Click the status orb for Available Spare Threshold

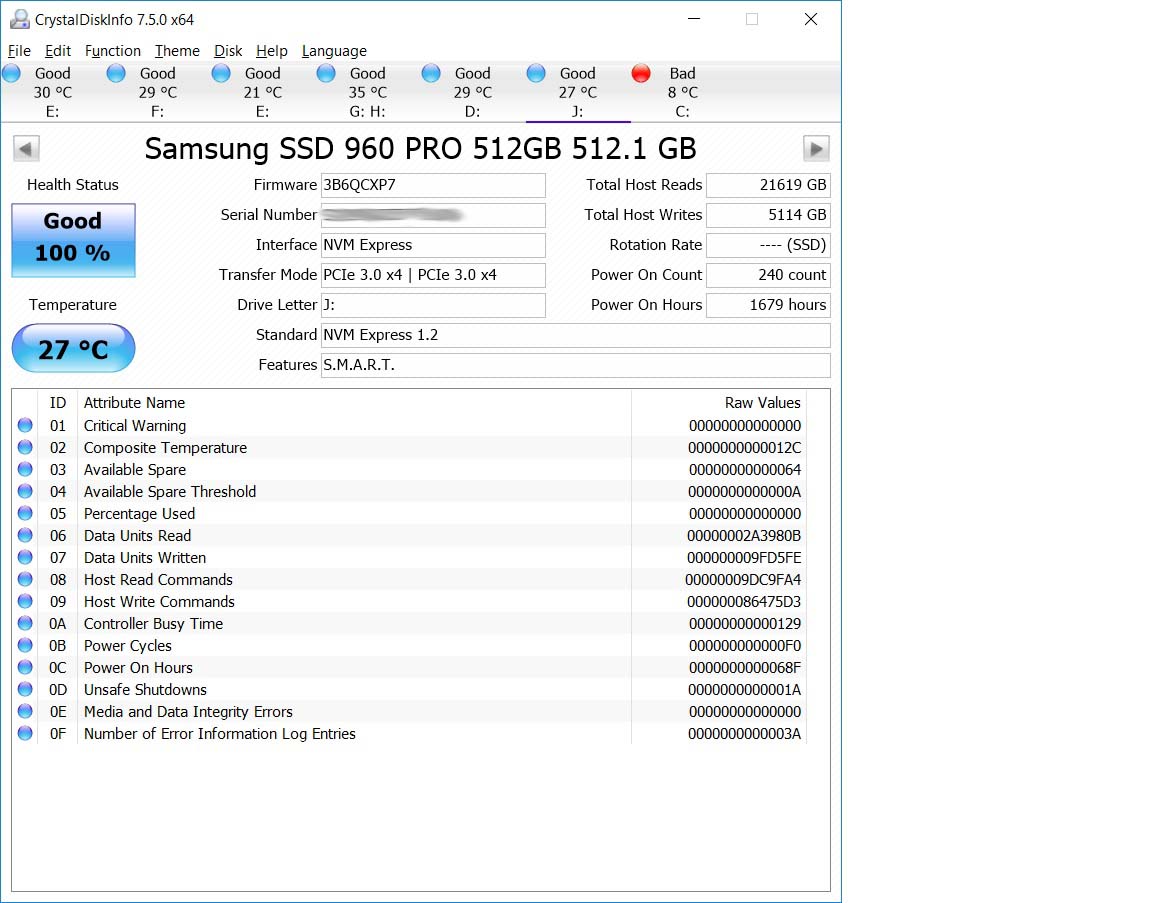(25, 491)
